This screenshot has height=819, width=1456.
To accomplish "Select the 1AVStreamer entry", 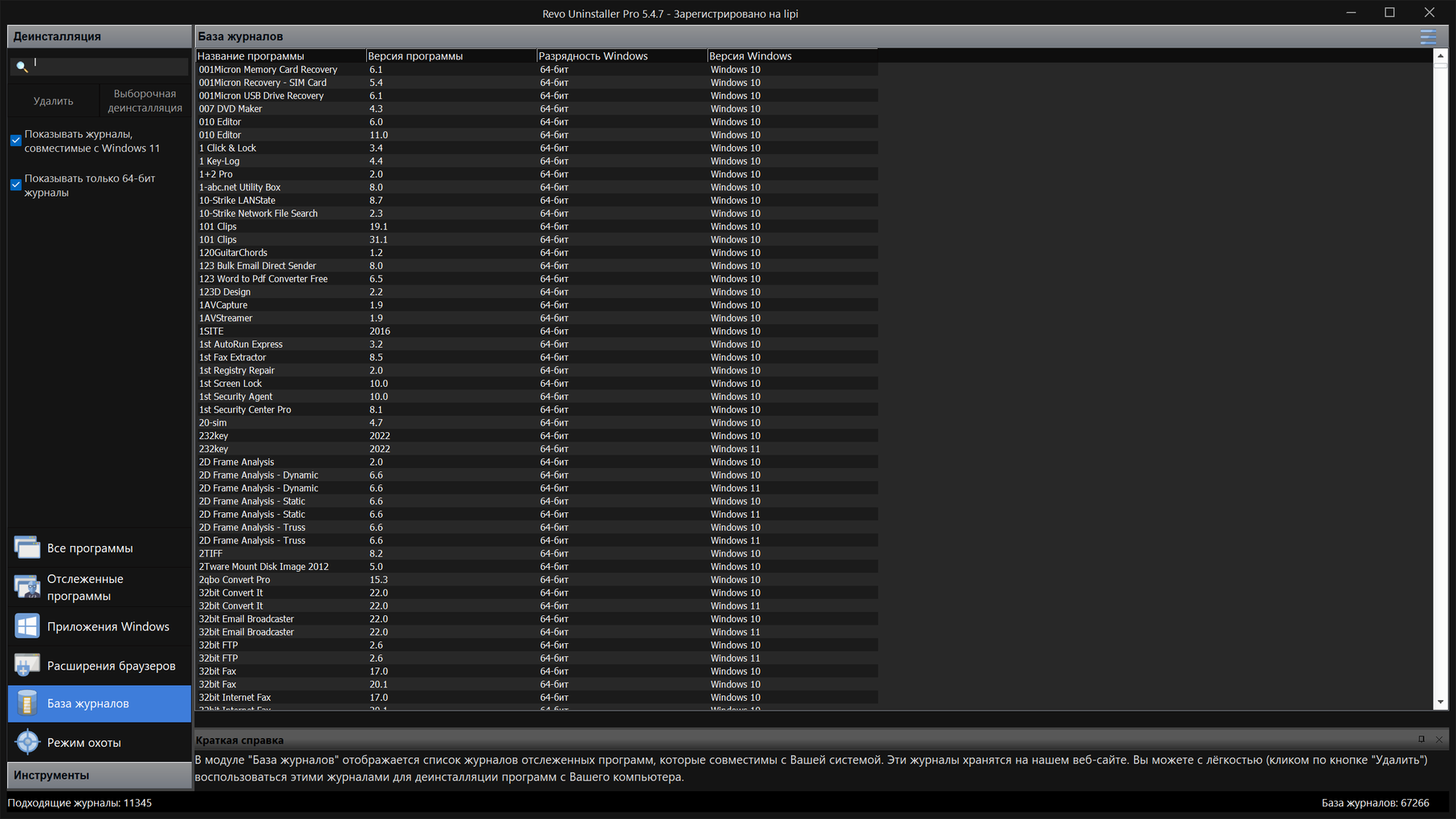I will pos(536,318).
